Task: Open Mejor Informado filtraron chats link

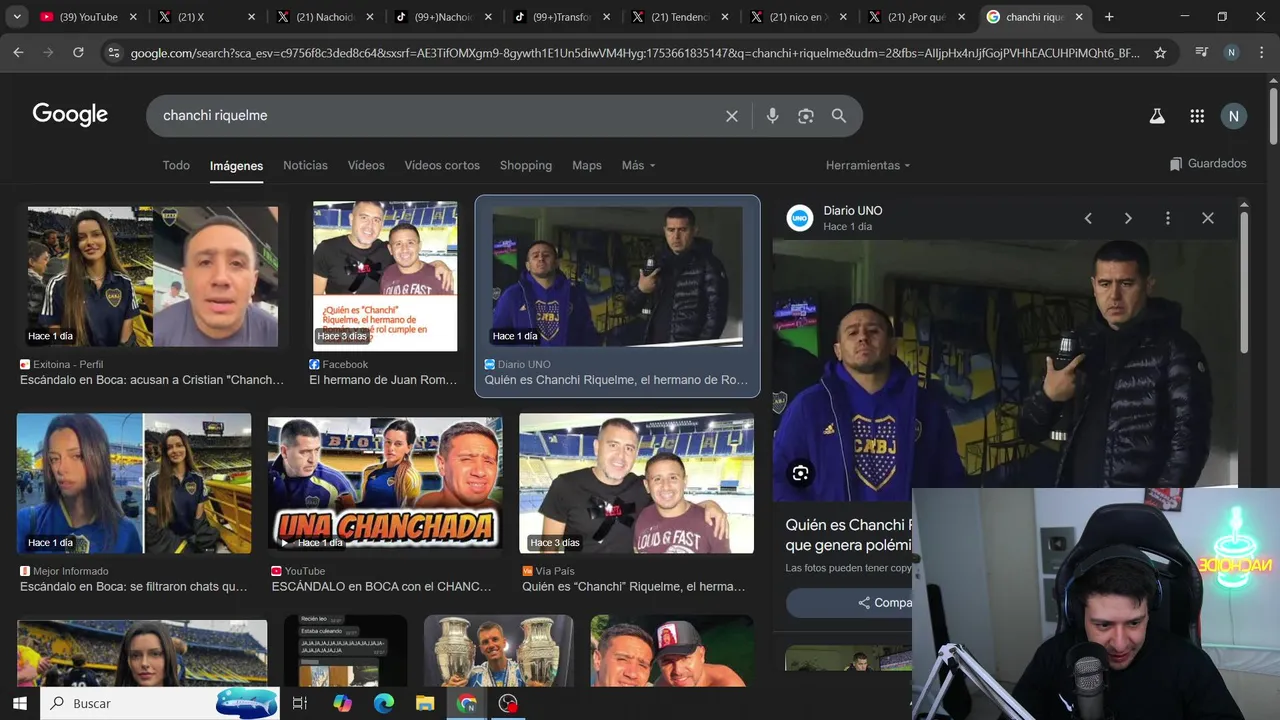Action: [133, 586]
